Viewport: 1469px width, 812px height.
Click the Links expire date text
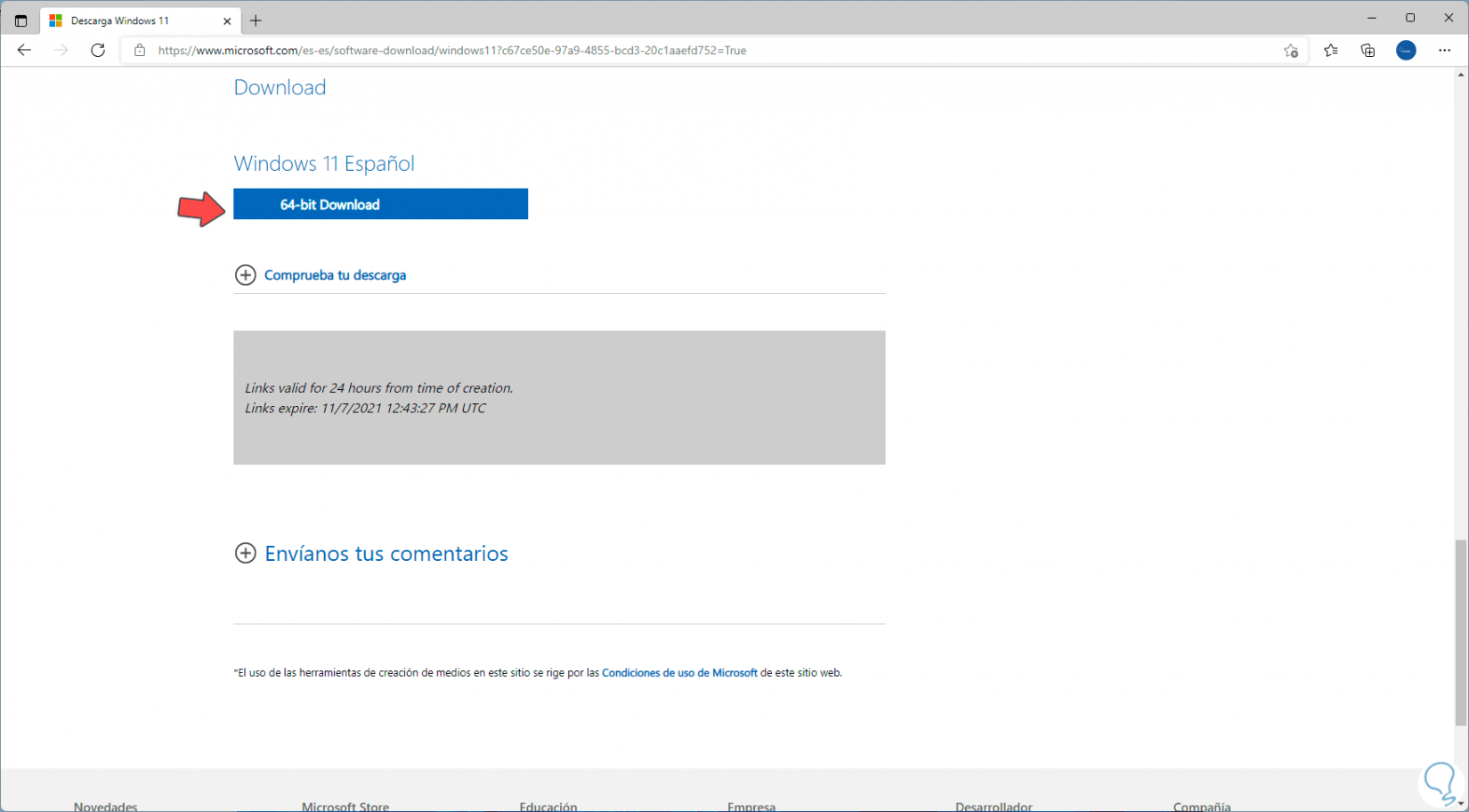(365, 409)
